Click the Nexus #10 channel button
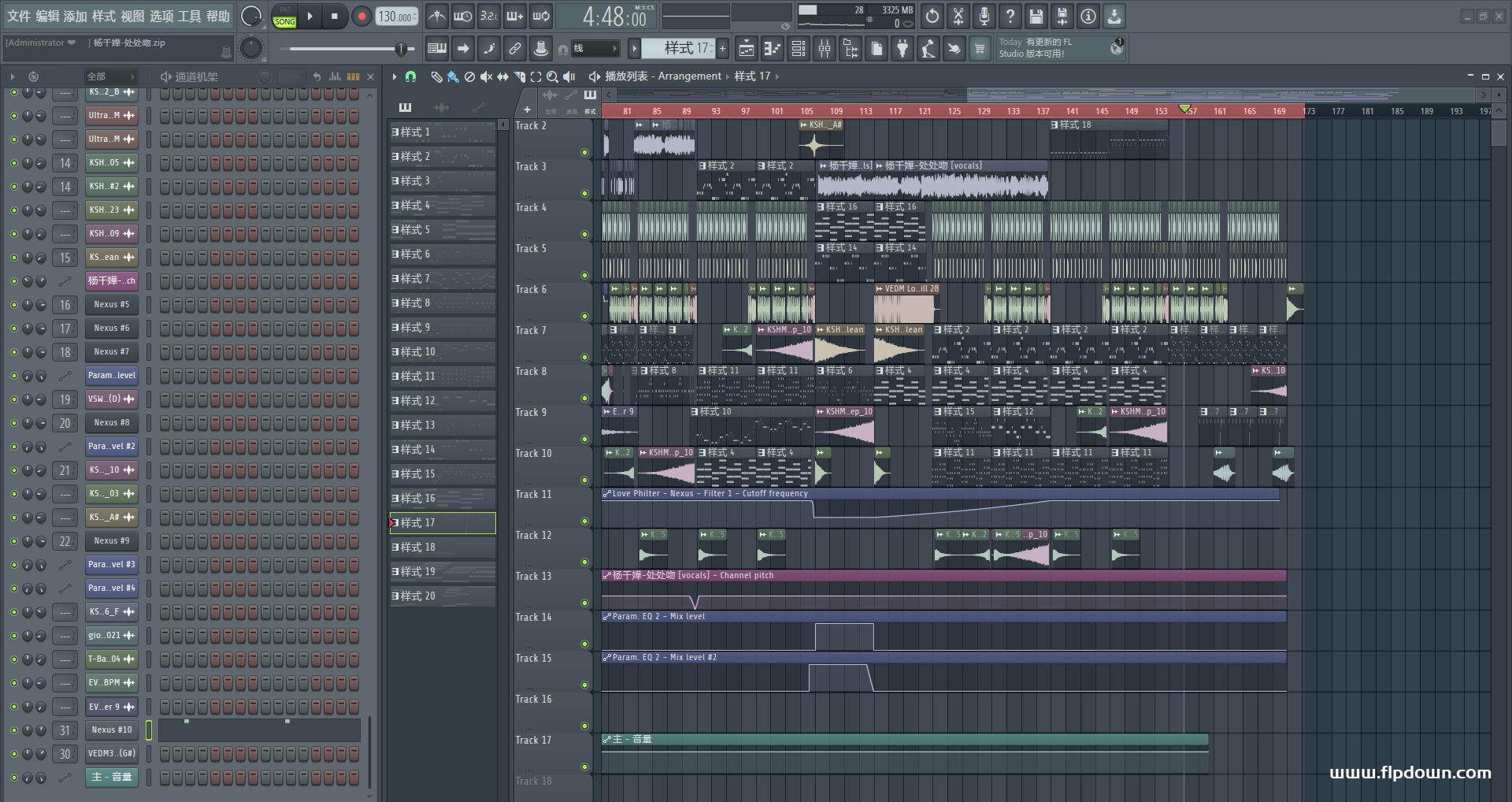The image size is (1512, 802). tap(111, 730)
